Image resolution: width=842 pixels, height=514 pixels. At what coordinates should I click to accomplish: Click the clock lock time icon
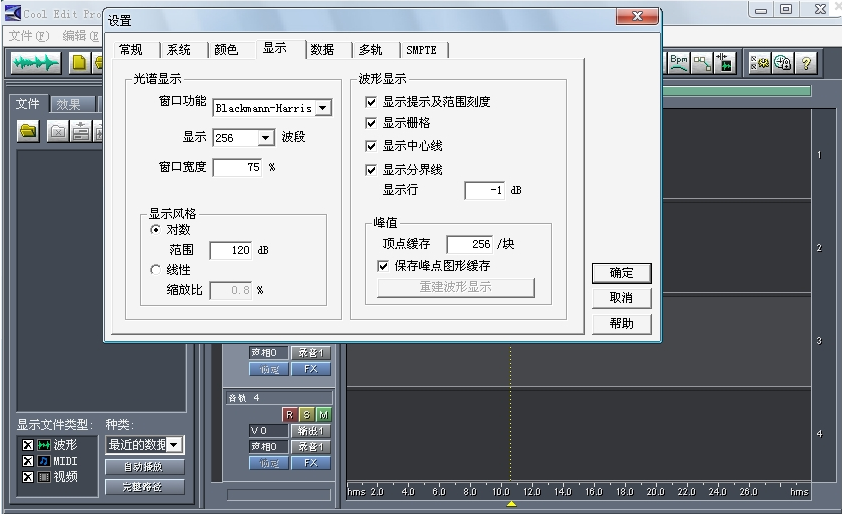[x=782, y=63]
